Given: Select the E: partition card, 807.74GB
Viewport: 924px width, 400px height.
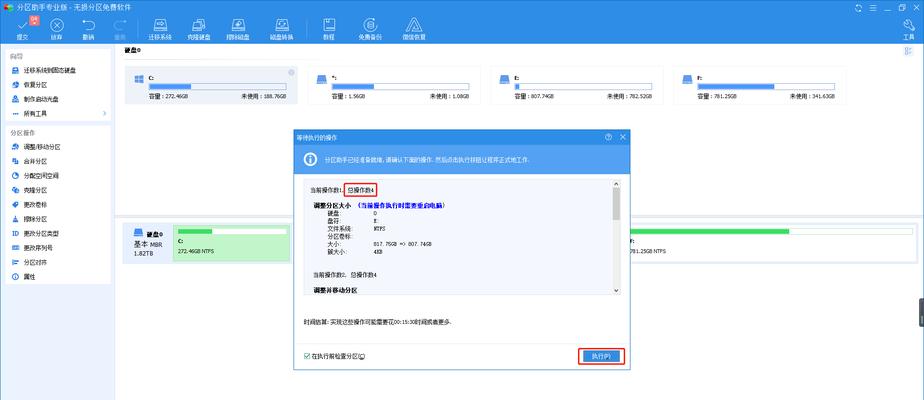Looking at the screenshot, I should (576, 85).
